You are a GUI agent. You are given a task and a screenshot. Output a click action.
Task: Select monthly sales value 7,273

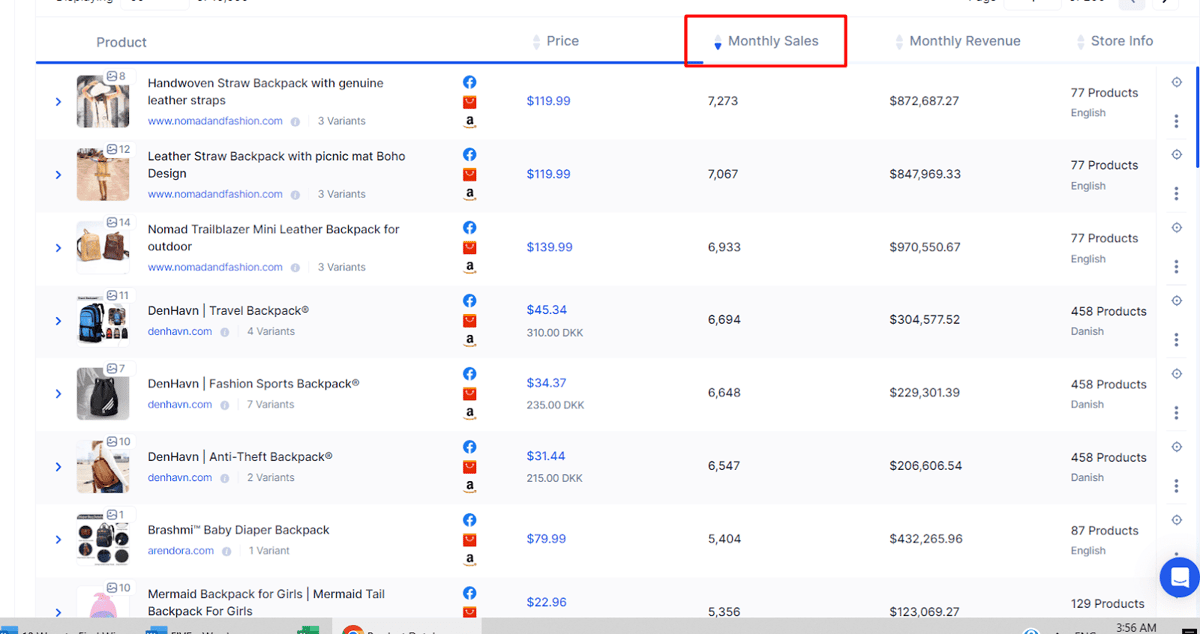click(723, 101)
